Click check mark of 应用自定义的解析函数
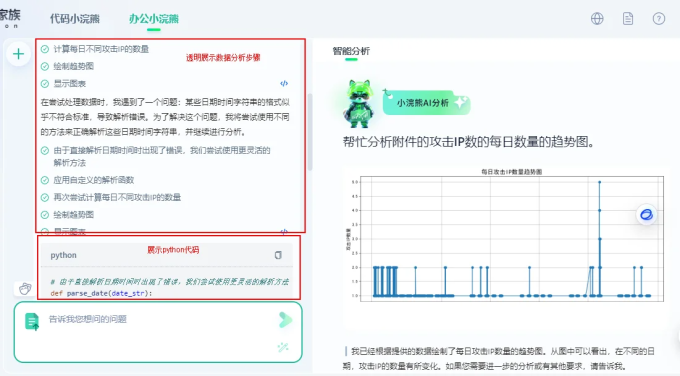 coord(45,180)
